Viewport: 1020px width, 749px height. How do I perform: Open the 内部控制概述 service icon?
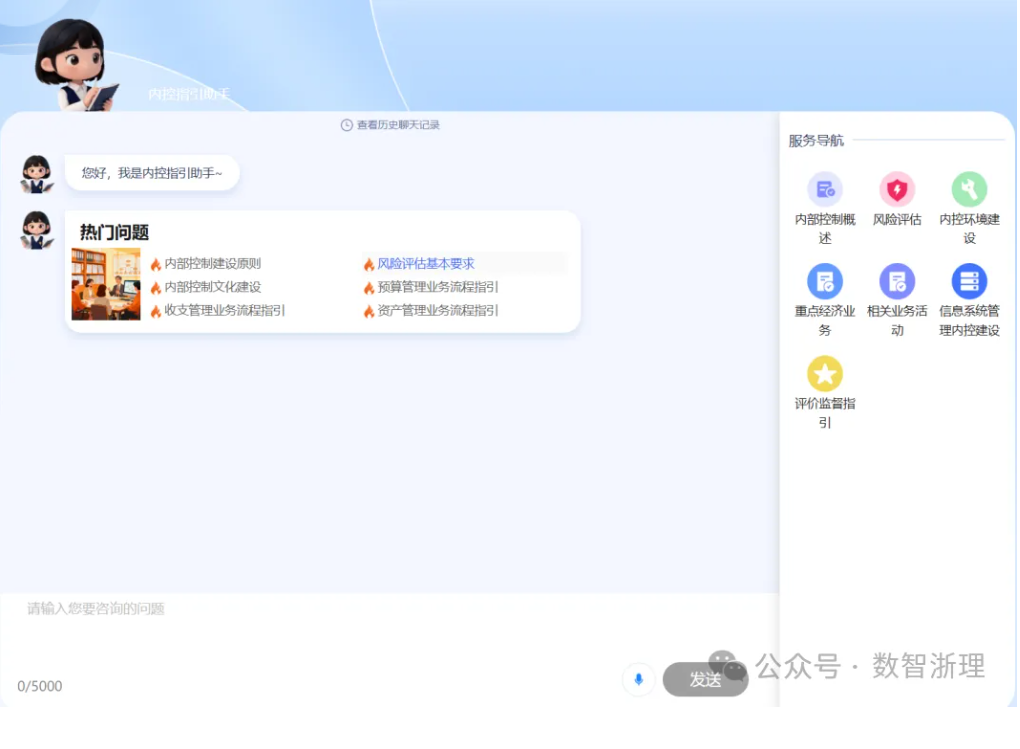tap(825, 190)
